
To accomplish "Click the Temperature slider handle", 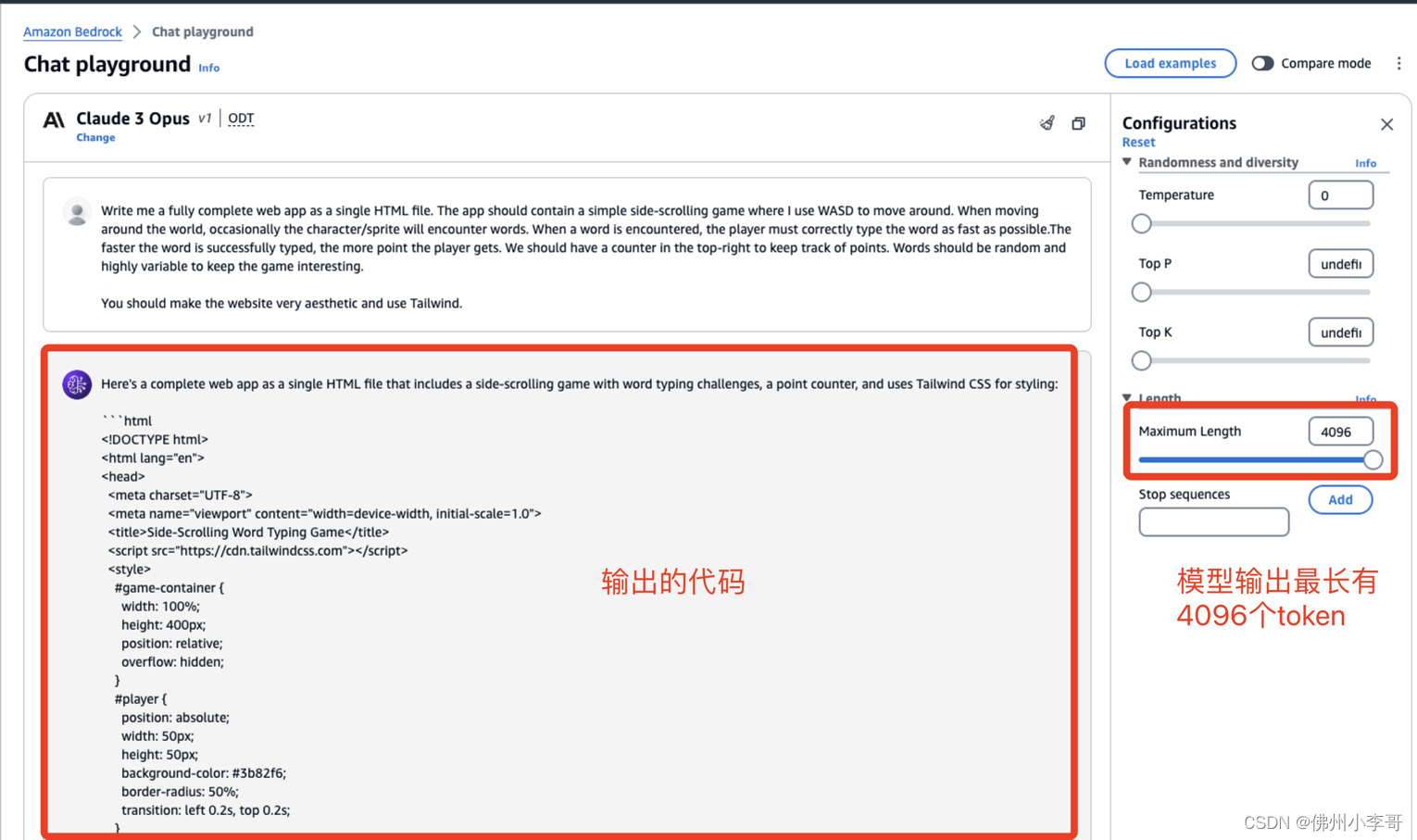I will (x=1141, y=223).
